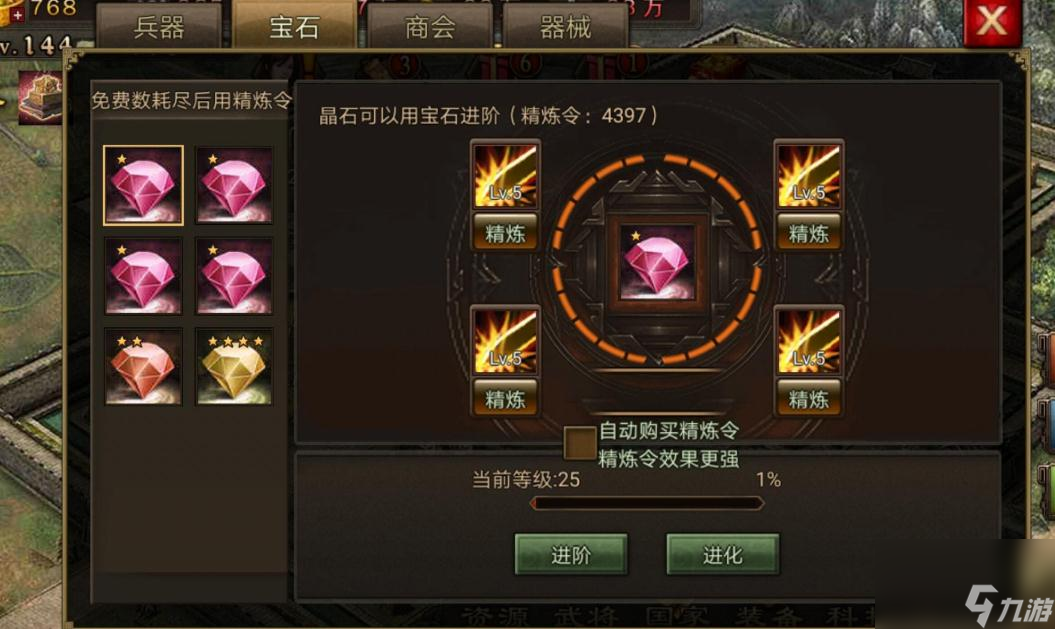Select the second pink gem in top row

coord(234,185)
